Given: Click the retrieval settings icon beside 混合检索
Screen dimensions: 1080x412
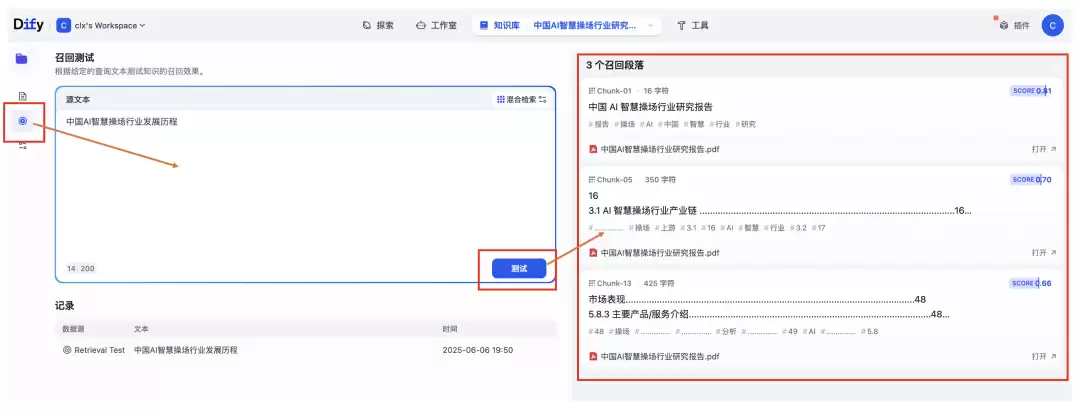Looking at the screenshot, I should [x=543, y=100].
